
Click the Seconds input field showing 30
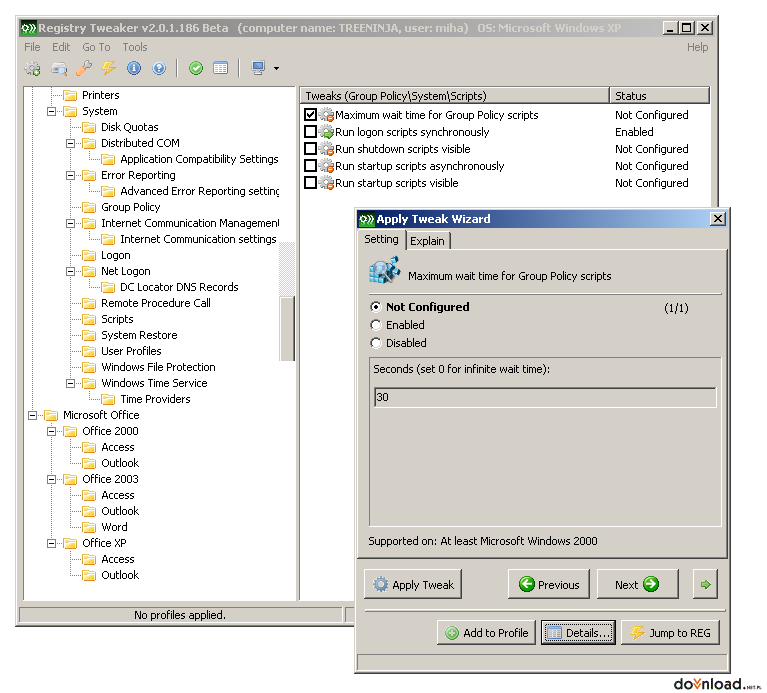tap(545, 398)
